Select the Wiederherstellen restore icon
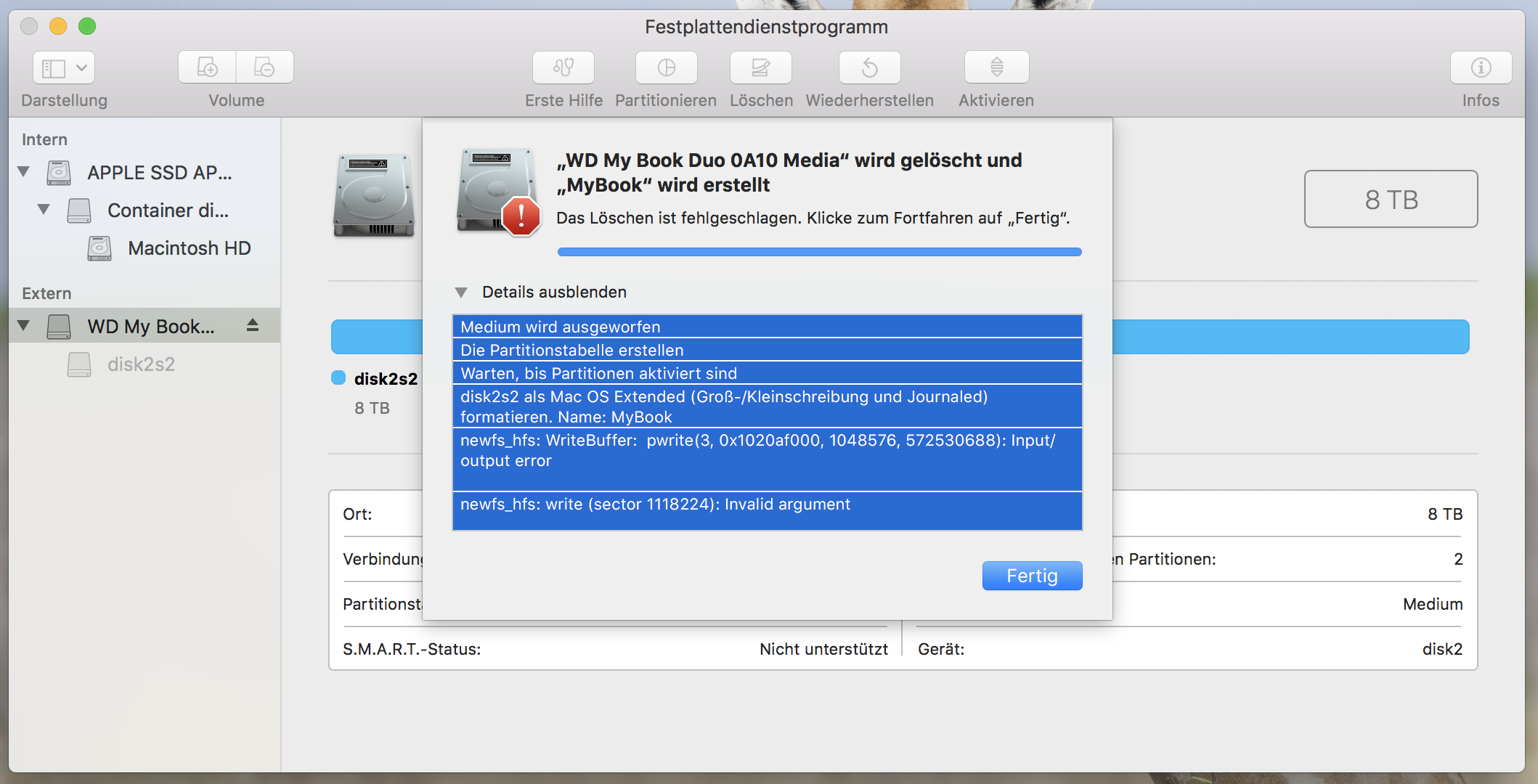The height and width of the screenshot is (784, 1538). [x=869, y=68]
